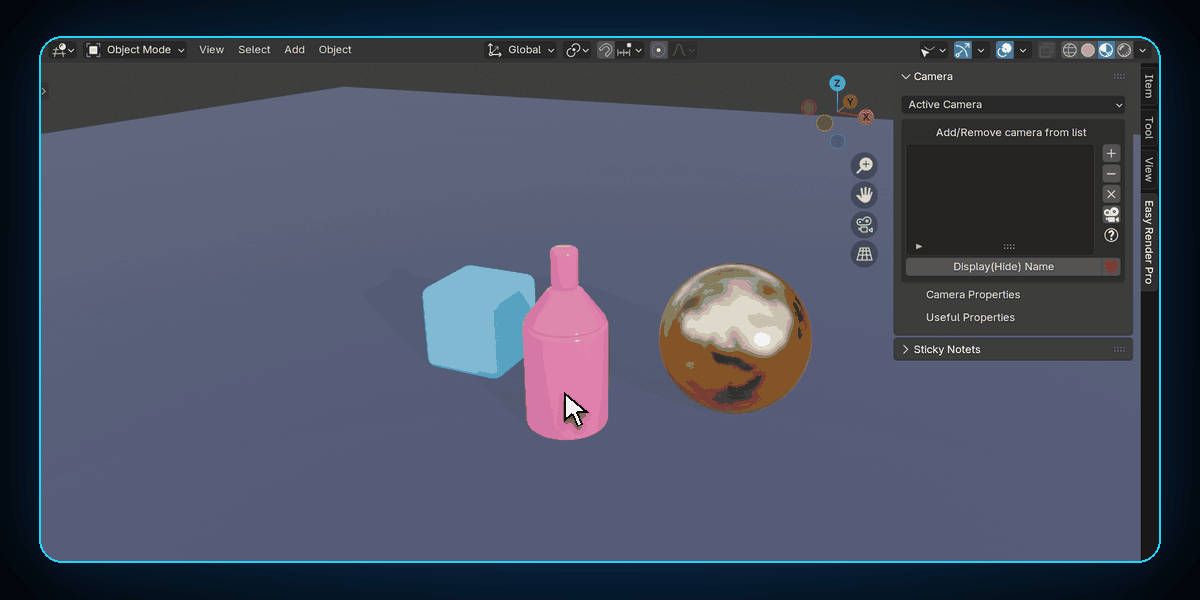Open the Object Mode dropdown
Image resolution: width=1200 pixels, height=600 pixels.
(x=136, y=49)
